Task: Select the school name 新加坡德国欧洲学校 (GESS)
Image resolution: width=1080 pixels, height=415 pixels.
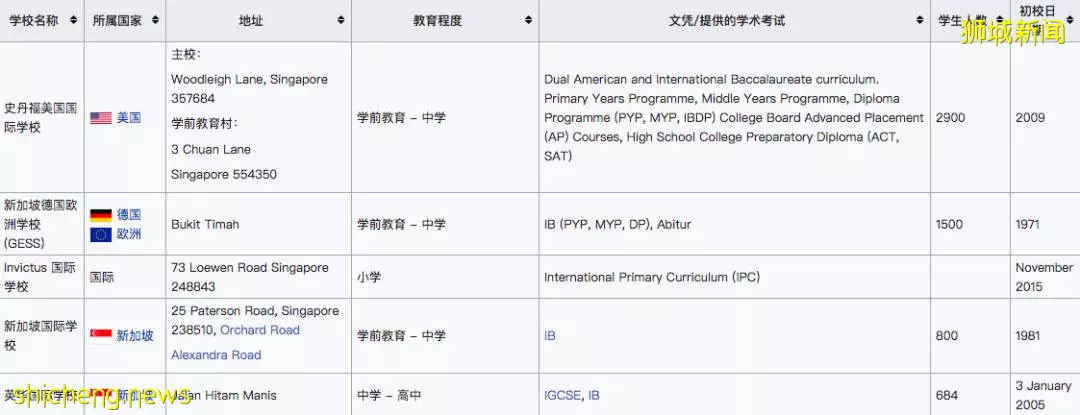Action: [x=41, y=224]
